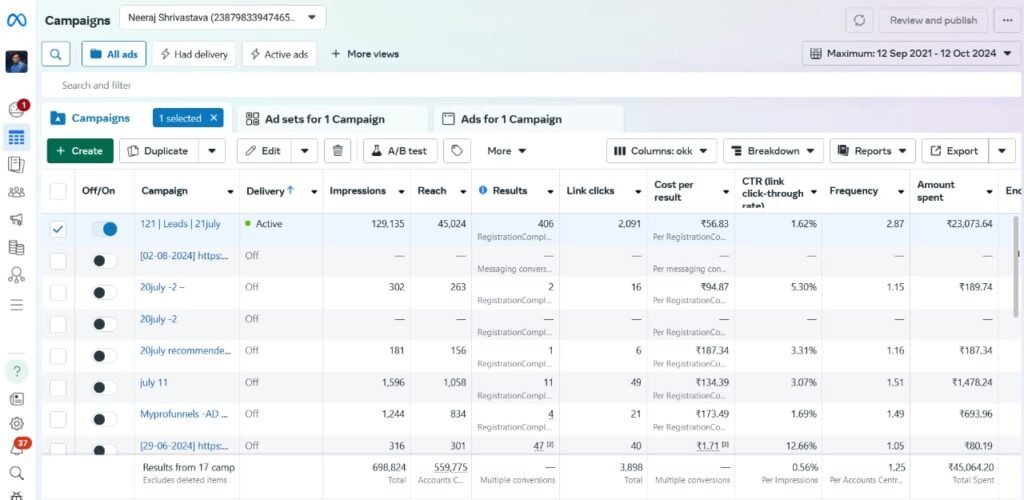
Task: Click the tag label icon in toolbar
Action: click(456, 151)
